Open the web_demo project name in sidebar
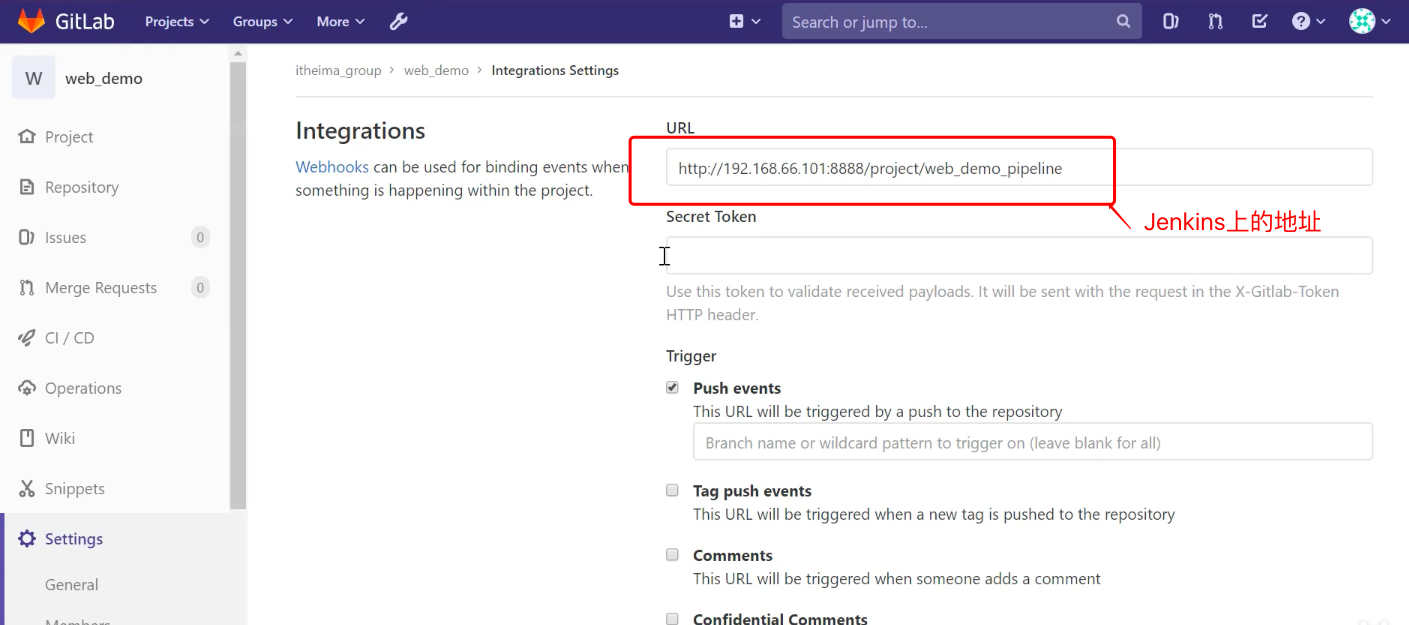 (x=104, y=78)
